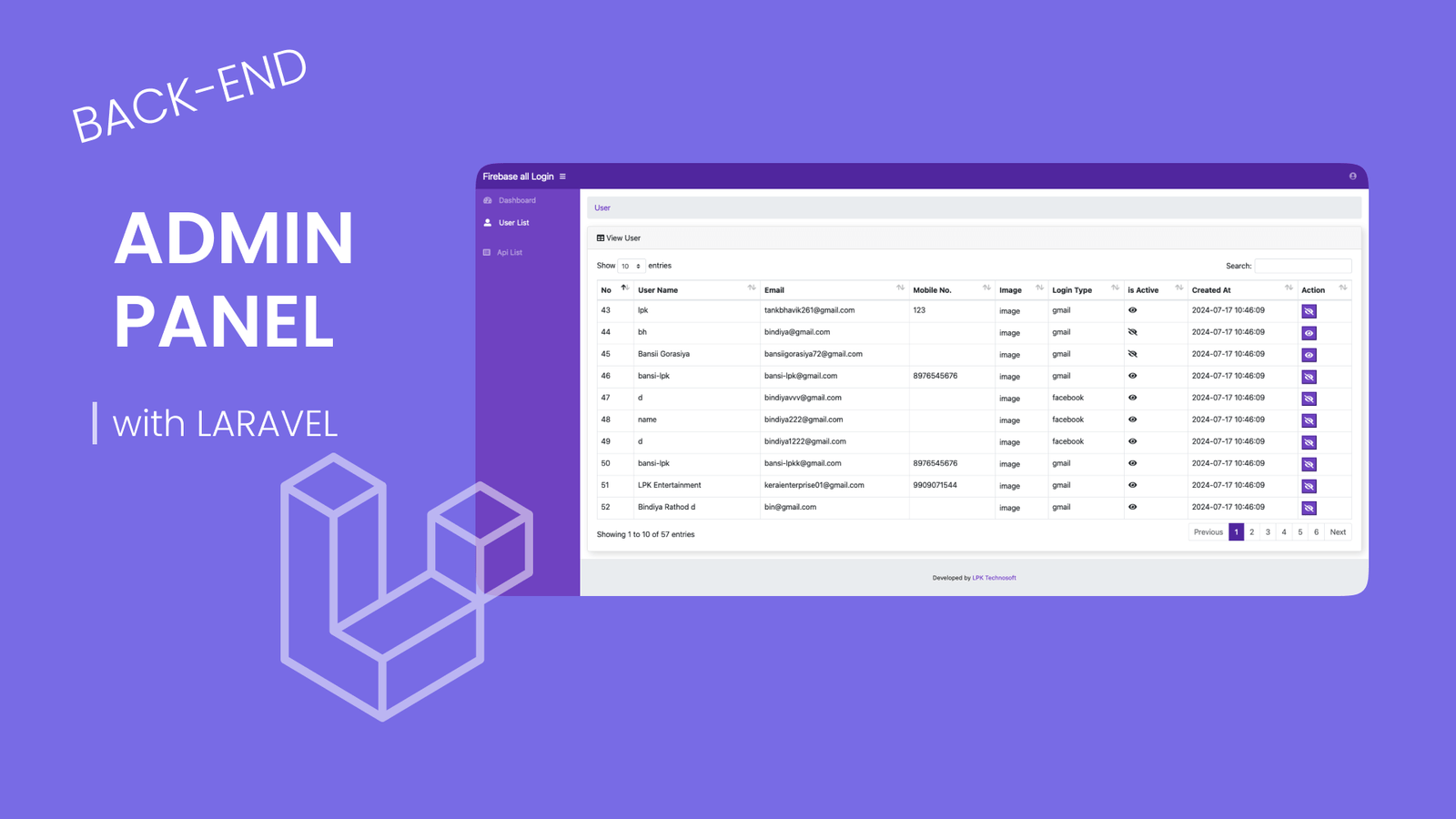Click active eye icon in row 50
Viewport: 1456px width, 819px height.
(1133, 463)
